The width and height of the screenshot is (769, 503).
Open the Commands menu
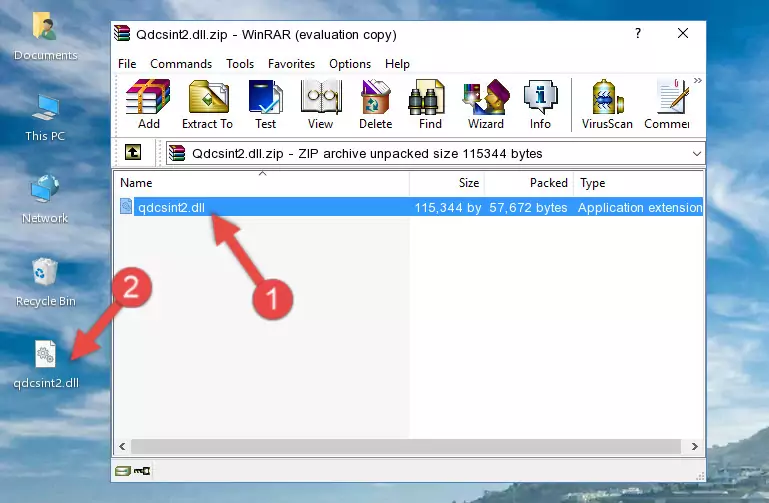(181, 64)
